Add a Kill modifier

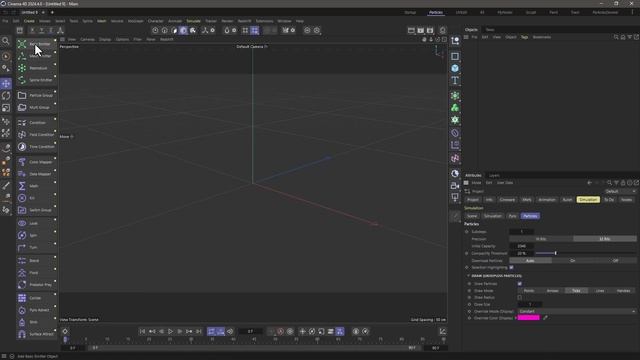(36, 198)
